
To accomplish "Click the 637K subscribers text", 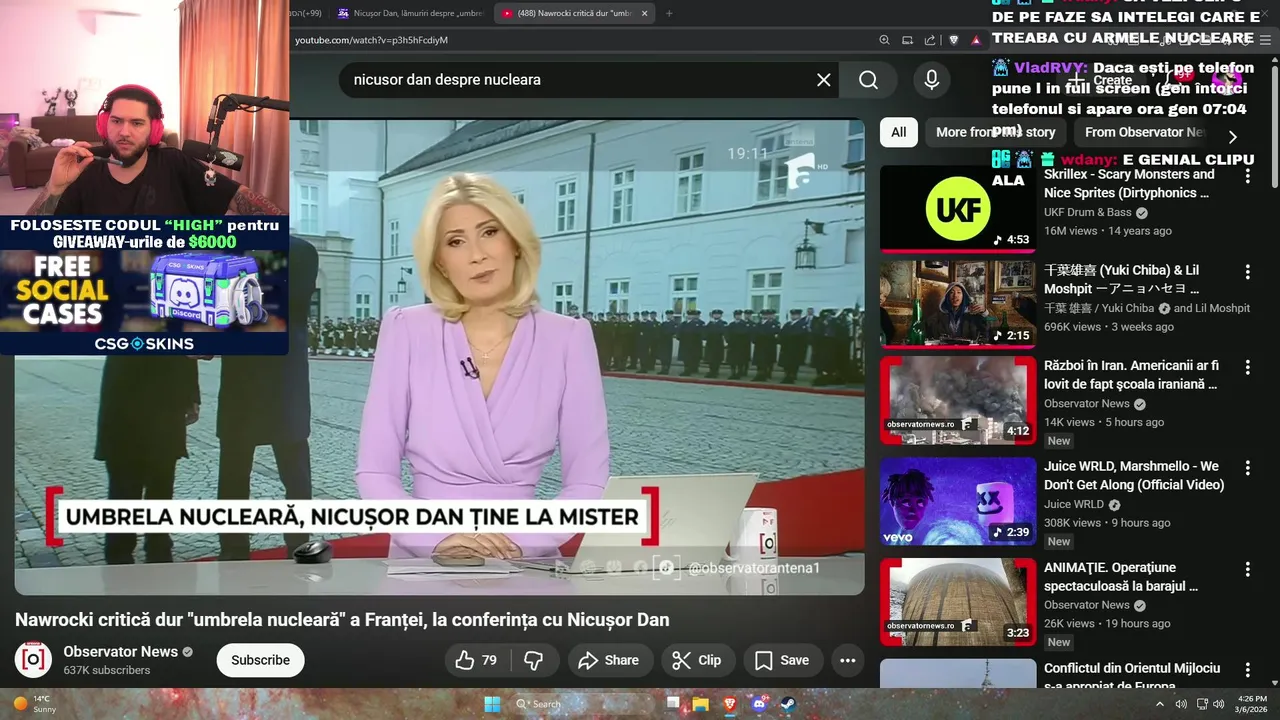I will (107, 670).
